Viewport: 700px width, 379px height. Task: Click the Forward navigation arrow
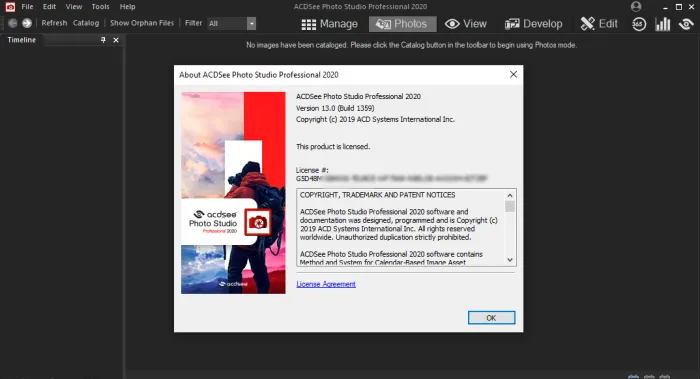pyautogui.click(x=27, y=23)
